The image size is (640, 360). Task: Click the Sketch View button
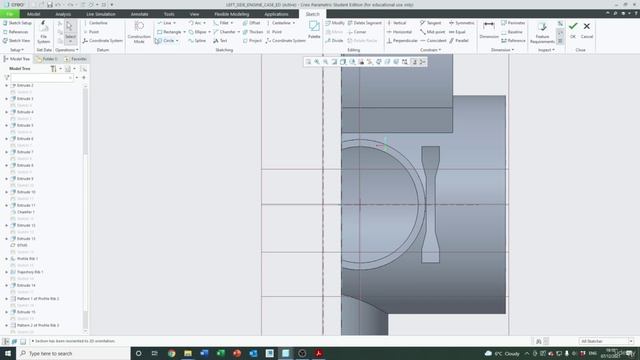[x=16, y=41]
